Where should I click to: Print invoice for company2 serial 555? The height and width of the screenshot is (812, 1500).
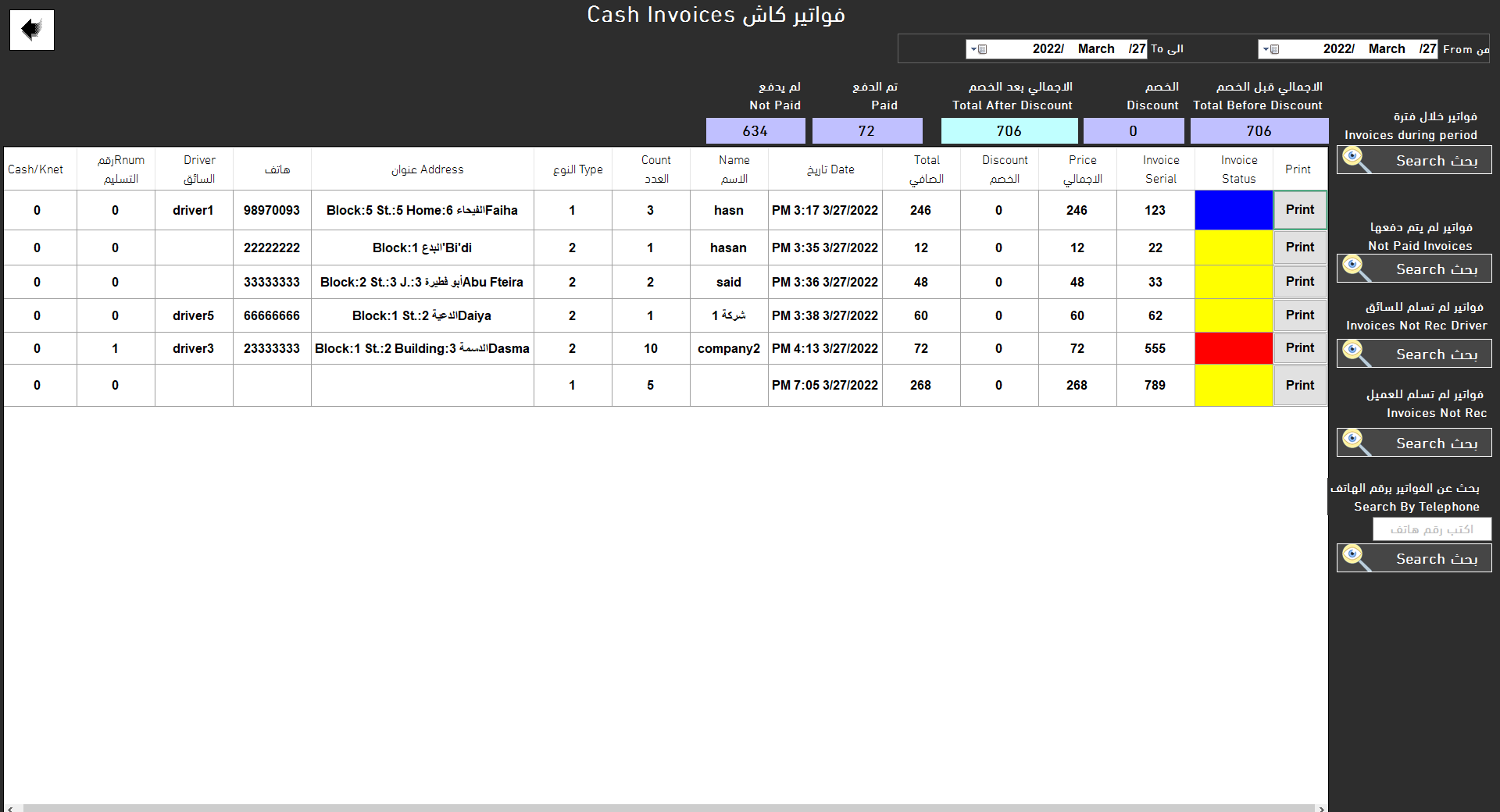[1300, 348]
